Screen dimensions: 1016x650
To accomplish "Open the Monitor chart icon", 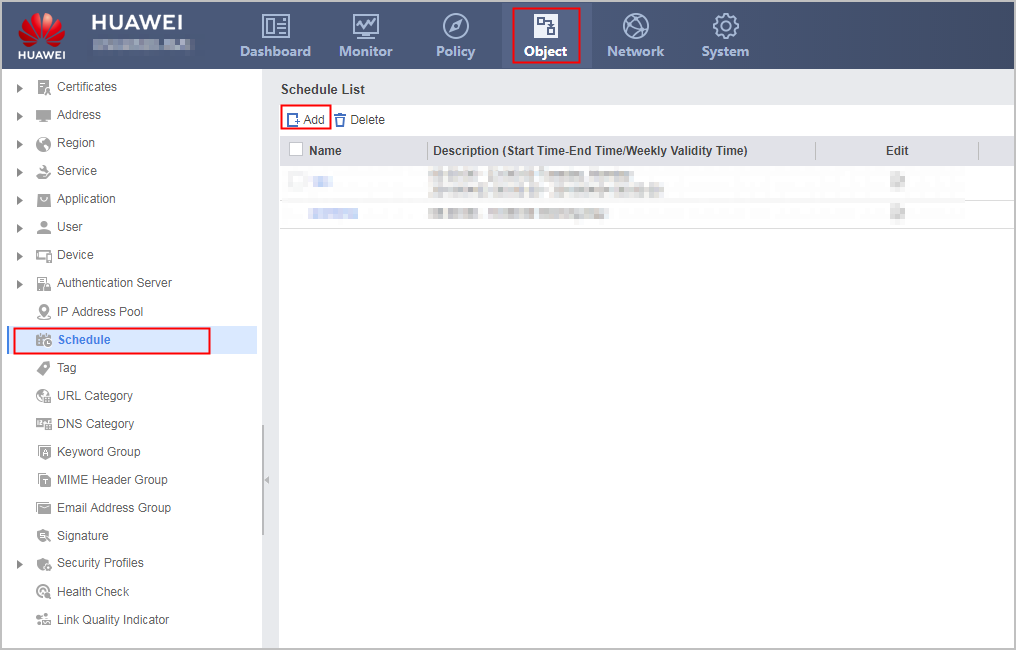I will [x=366, y=27].
